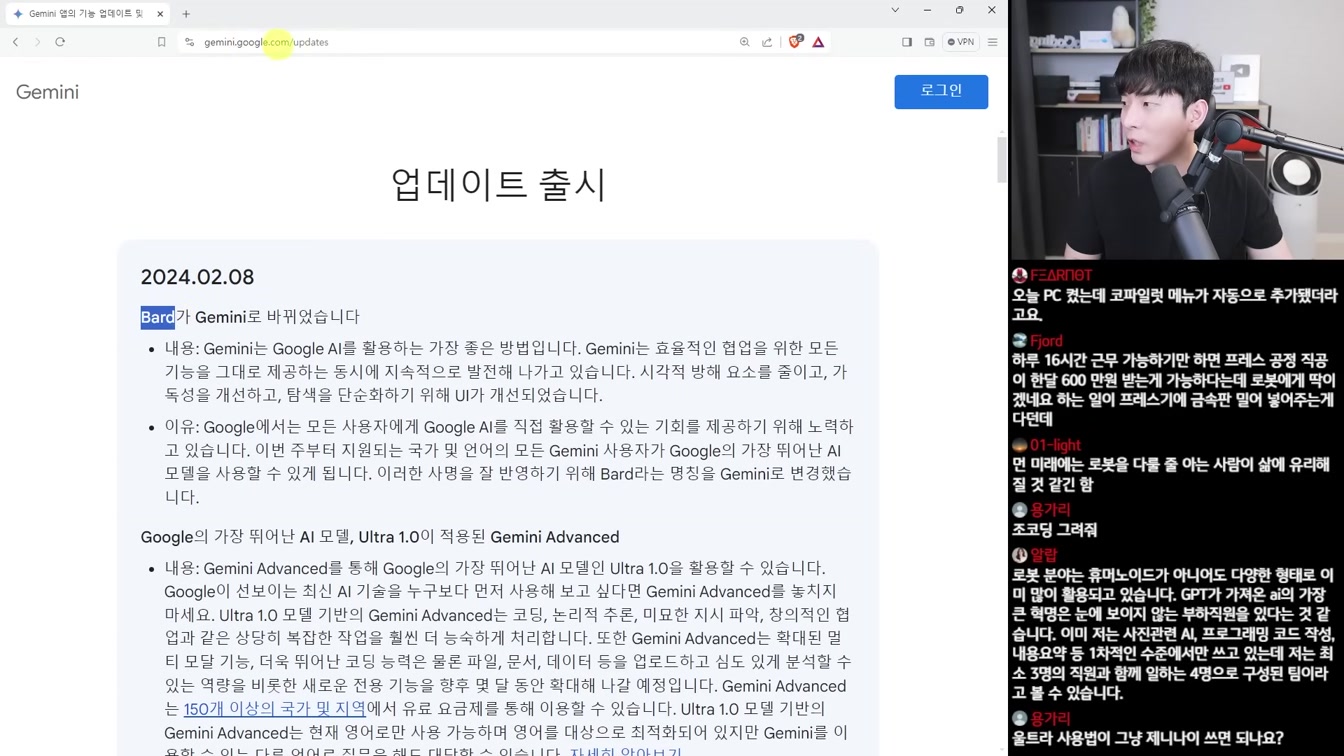The width and height of the screenshot is (1344, 756).
Task: Open site settings icon in address bar
Action: (x=189, y=42)
